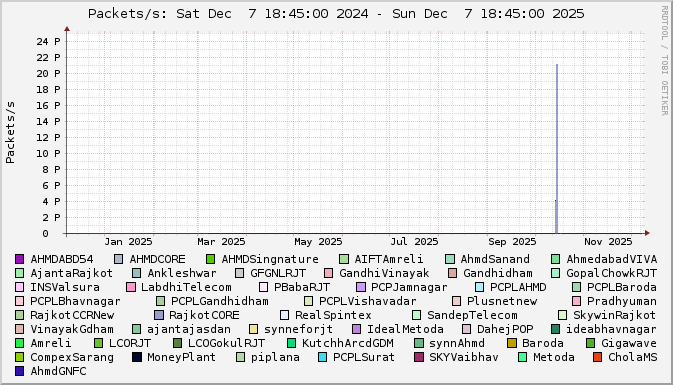Click the Jan 2025 x-axis label
This screenshot has width=673, height=385.
point(128,242)
